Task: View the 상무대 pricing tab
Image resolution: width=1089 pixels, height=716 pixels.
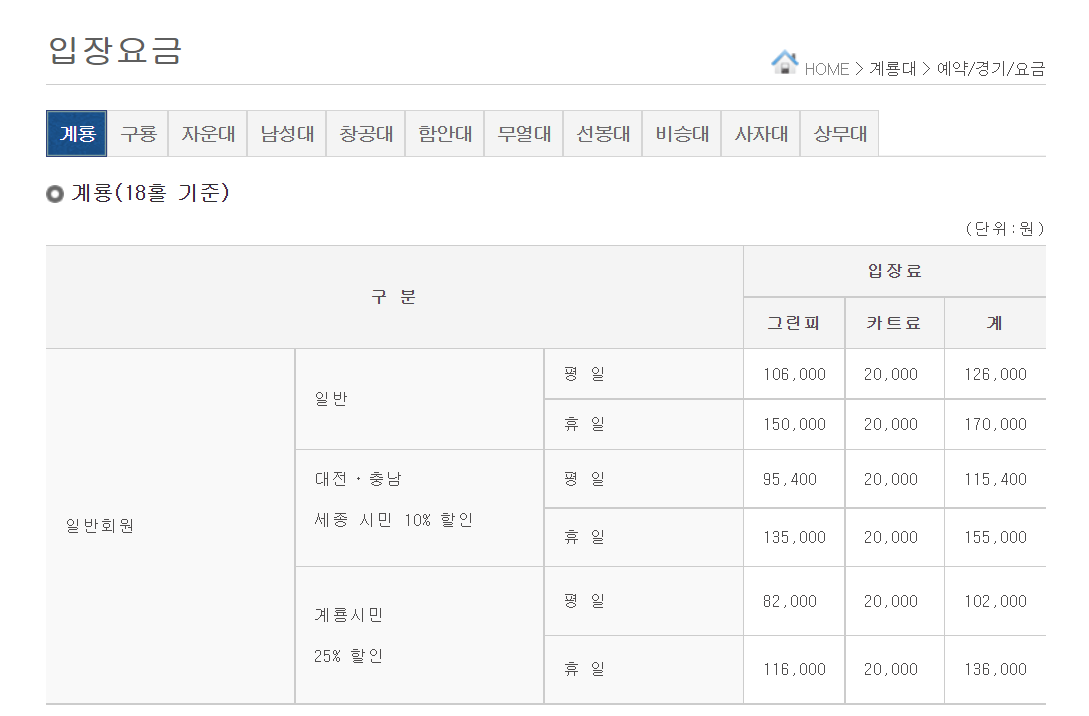Action: point(839,133)
